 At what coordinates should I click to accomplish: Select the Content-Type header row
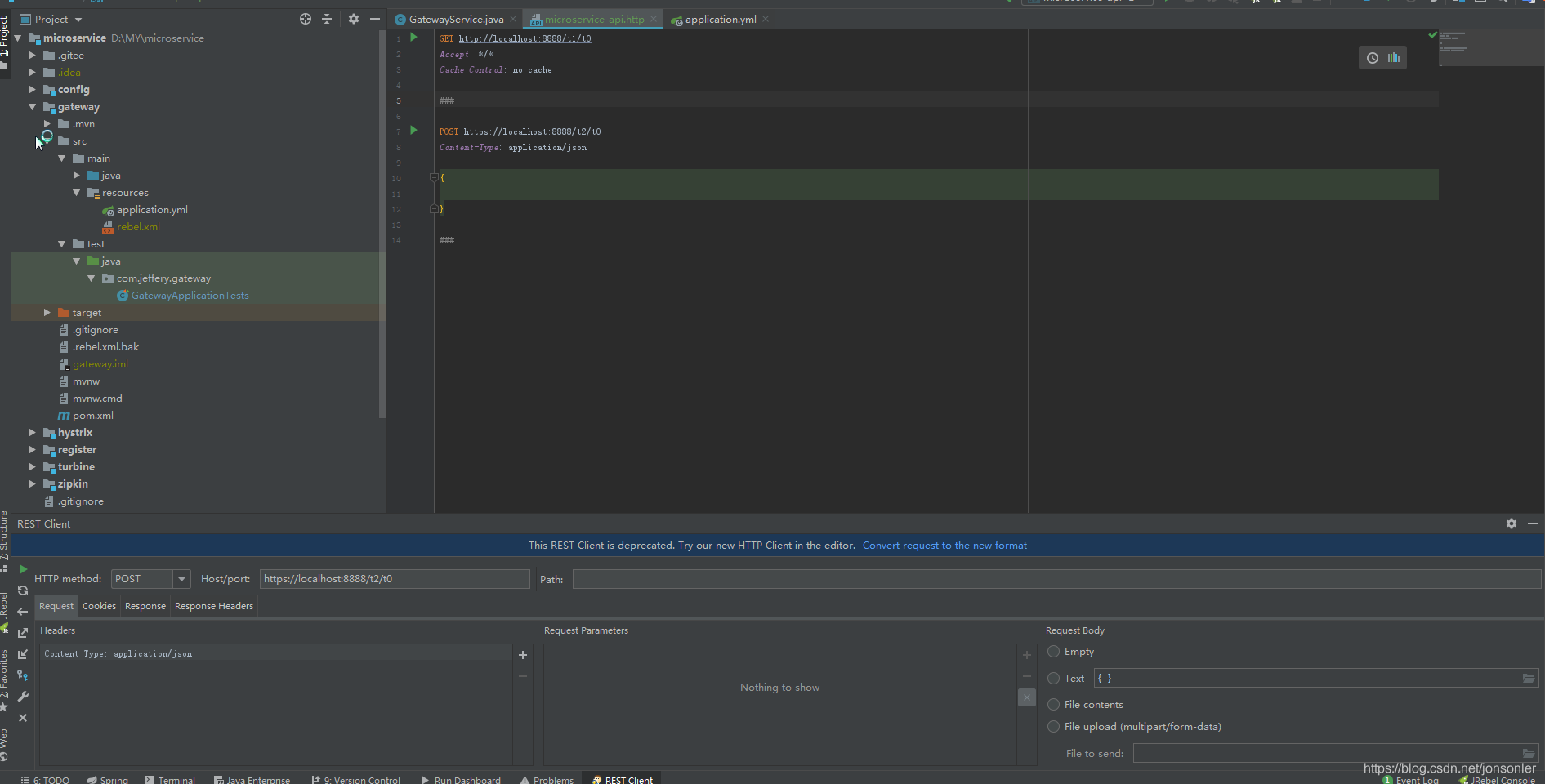click(x=276, y=654)
